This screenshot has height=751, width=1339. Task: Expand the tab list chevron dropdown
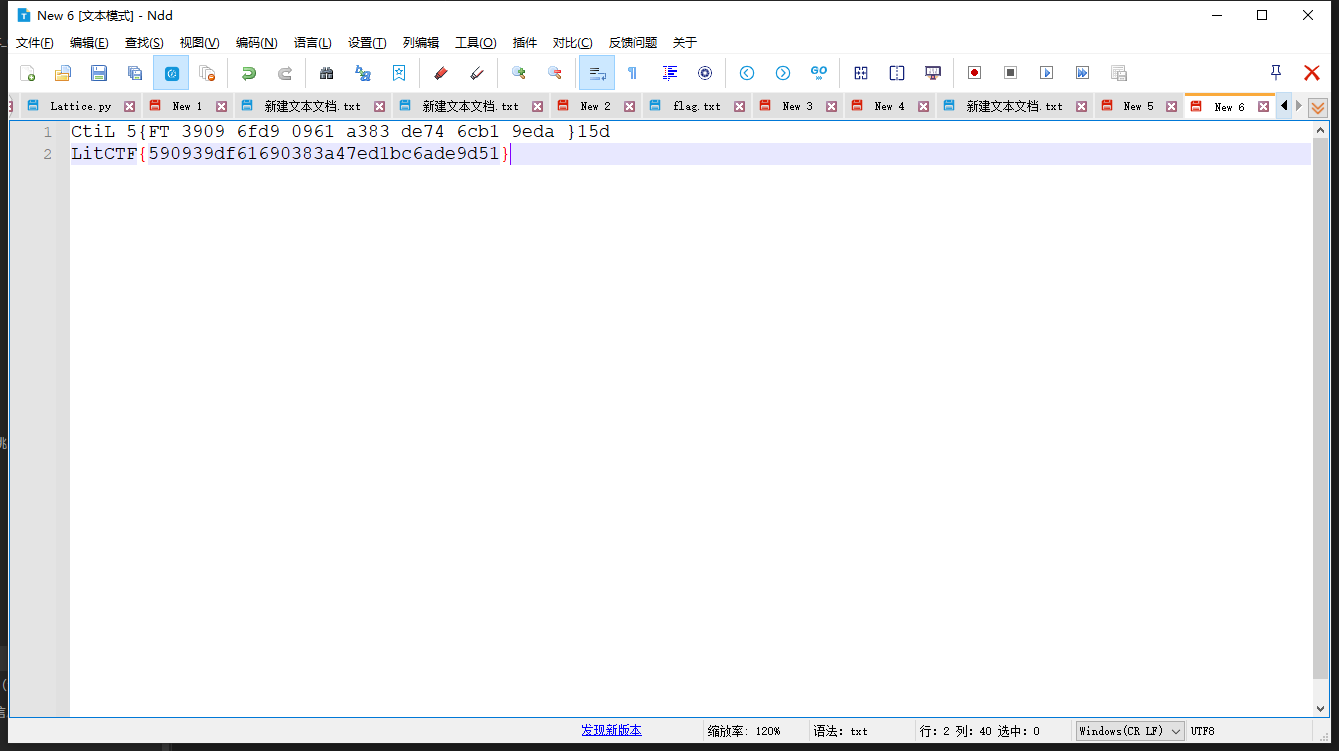(x=1318, y=107)
